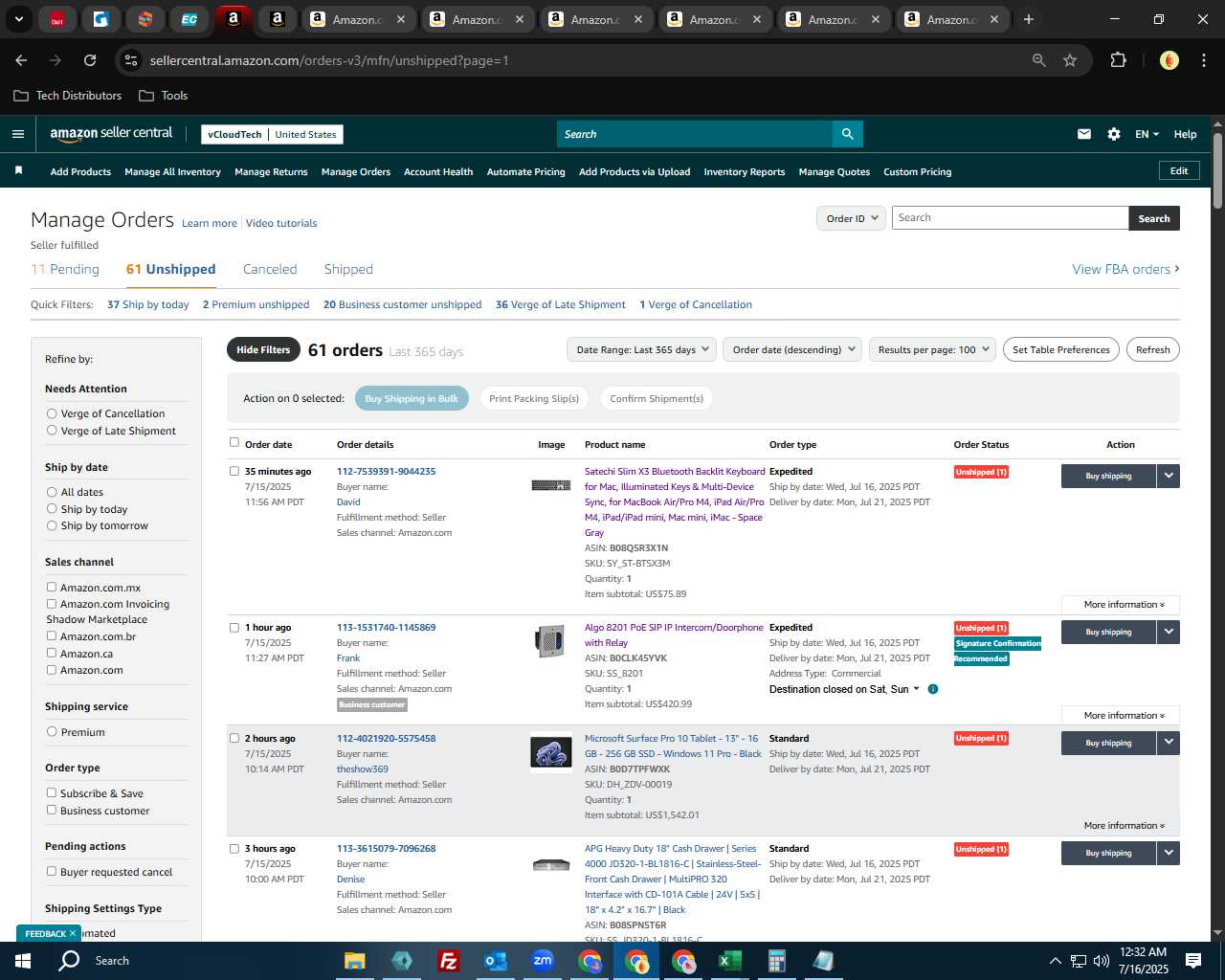This screenshot has width=1225, height=980.
Task: Open the notifications icon in system tray
Action: coord(1193,961)
